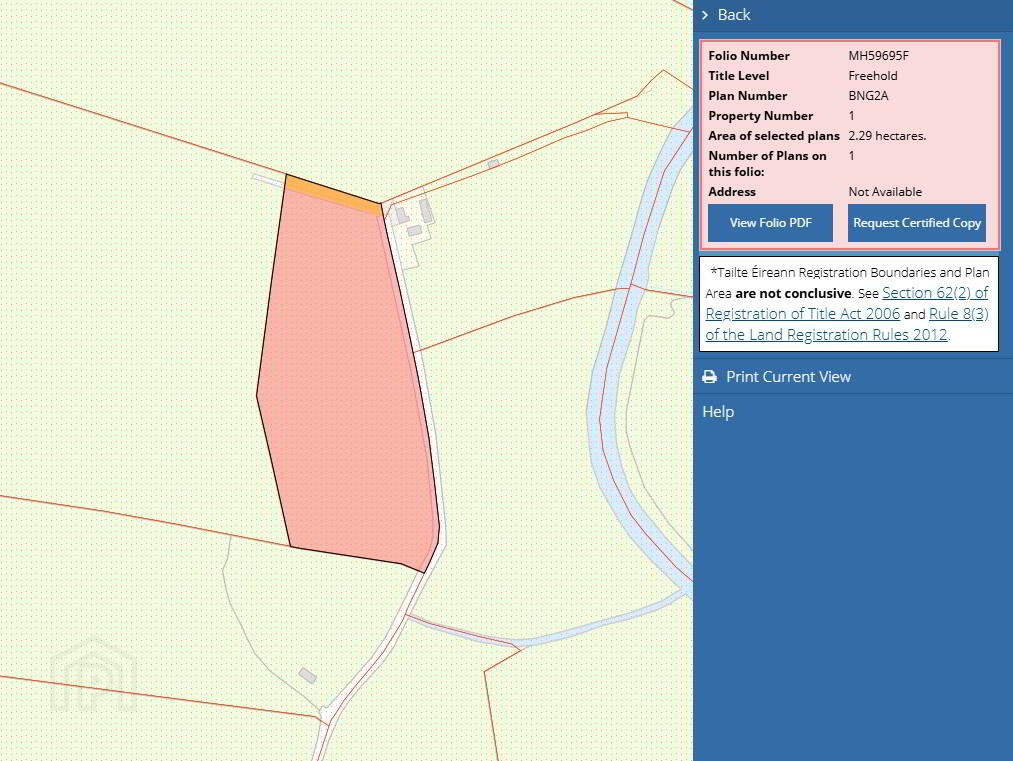Click the faded house watermark logo

click(93, 677)
